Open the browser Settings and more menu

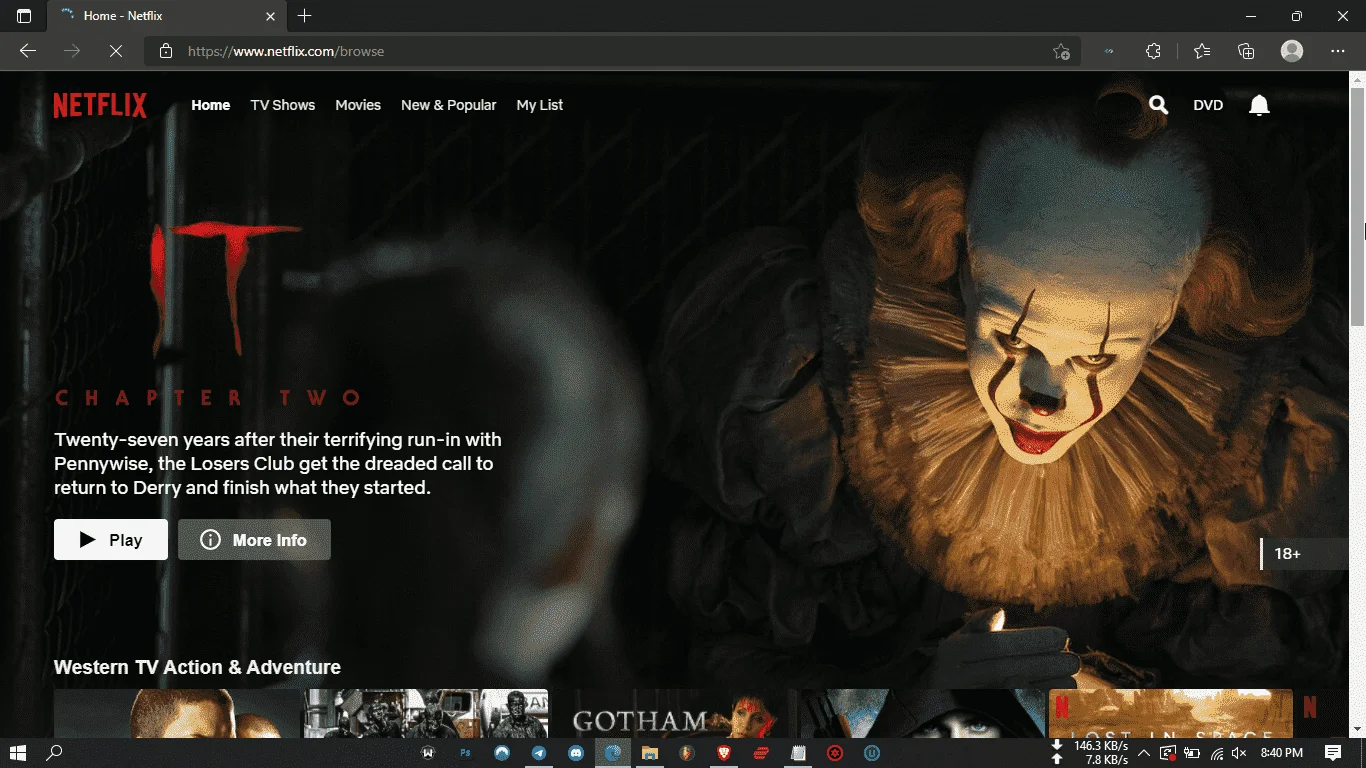1338,51
